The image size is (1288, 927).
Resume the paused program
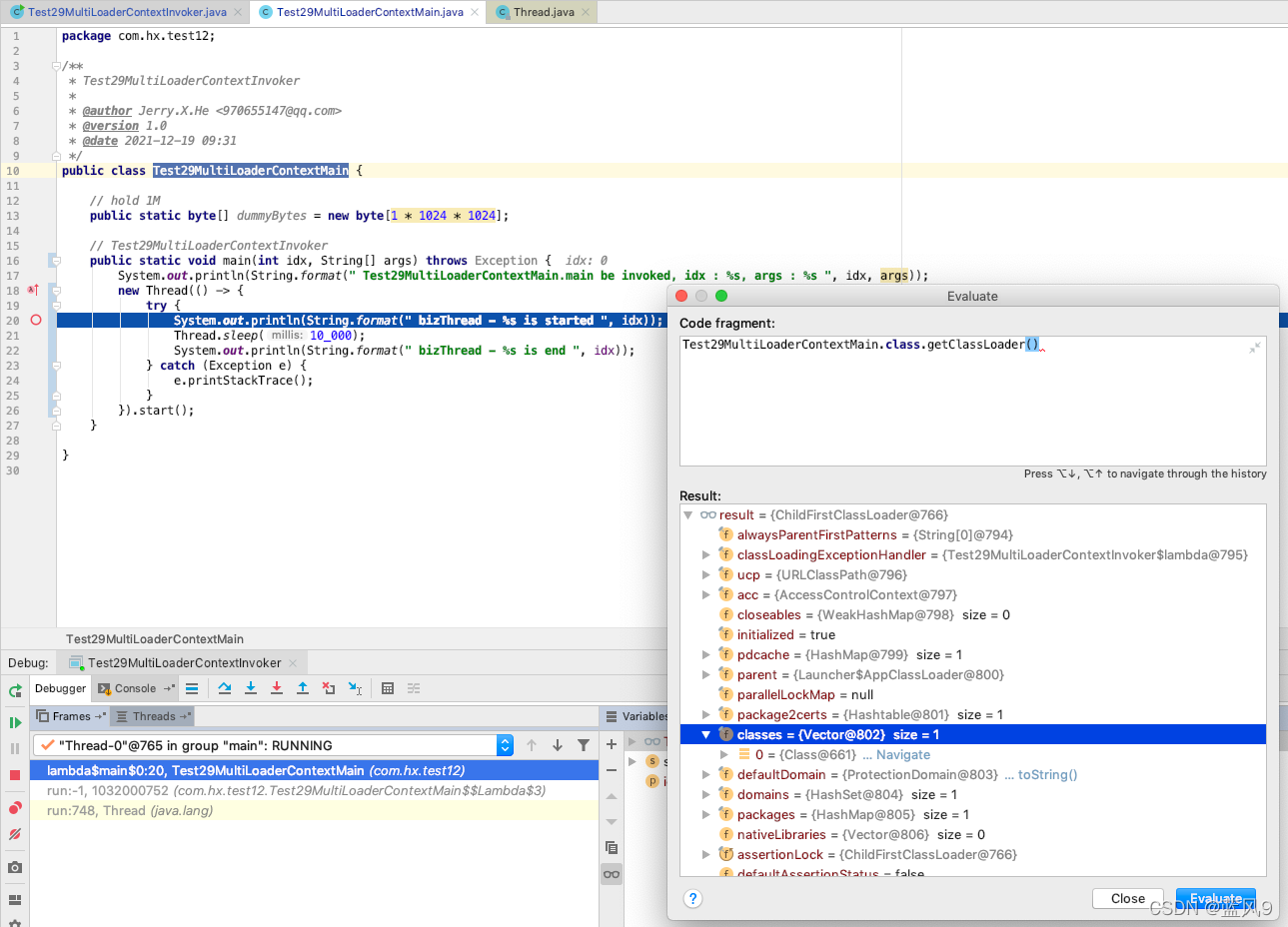14,721
